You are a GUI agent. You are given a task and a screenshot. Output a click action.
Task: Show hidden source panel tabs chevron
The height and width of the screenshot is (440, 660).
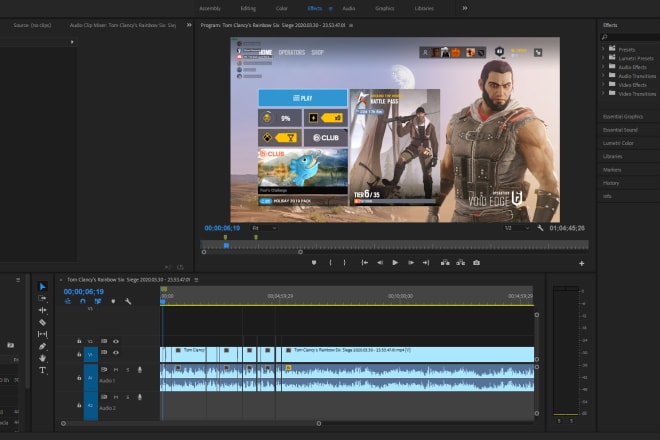(189, 25)
